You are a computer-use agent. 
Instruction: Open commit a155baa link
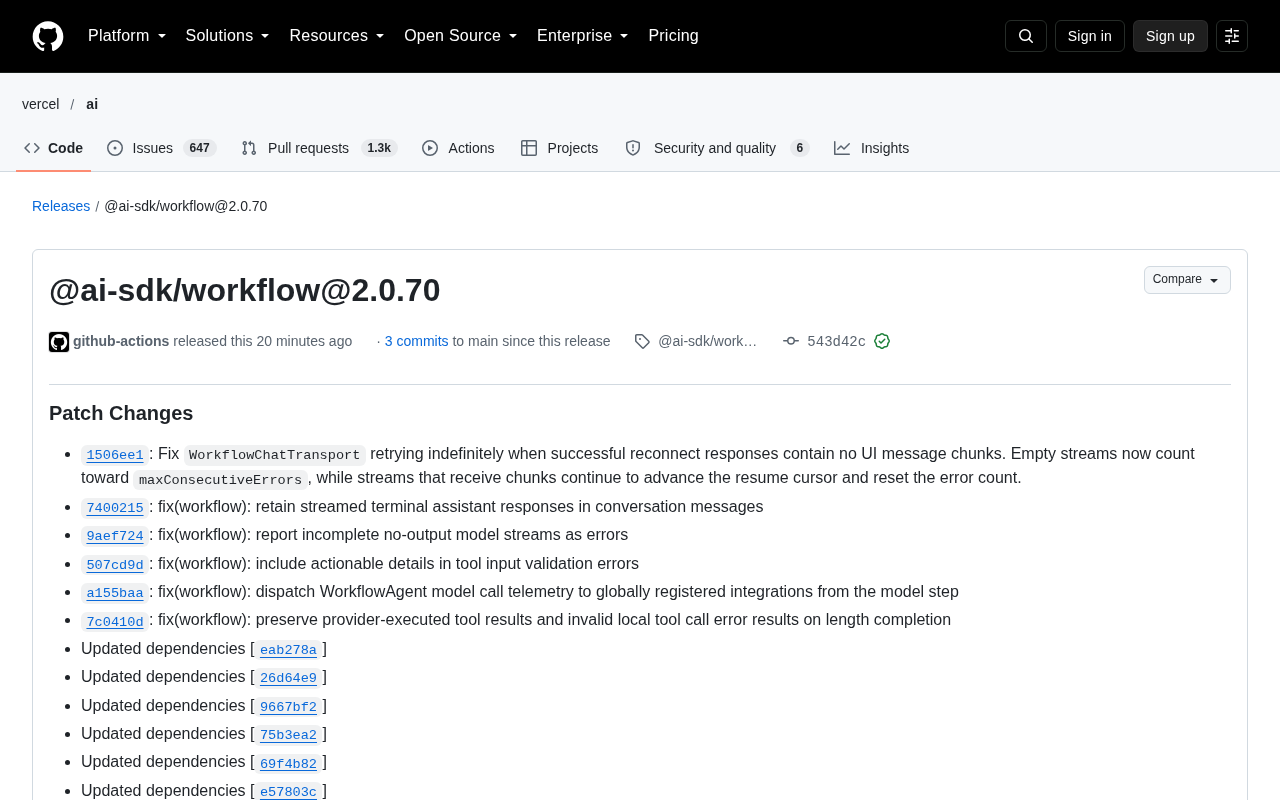115,593
